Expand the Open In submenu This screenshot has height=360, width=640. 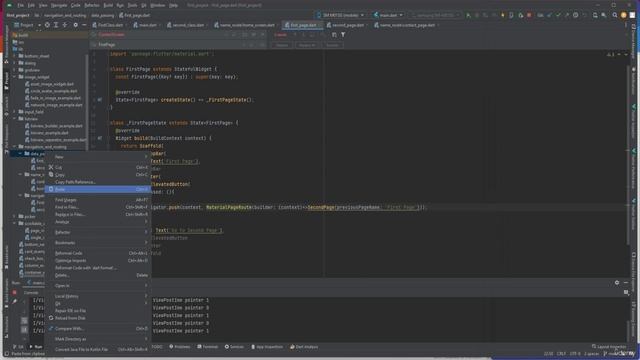98,286
